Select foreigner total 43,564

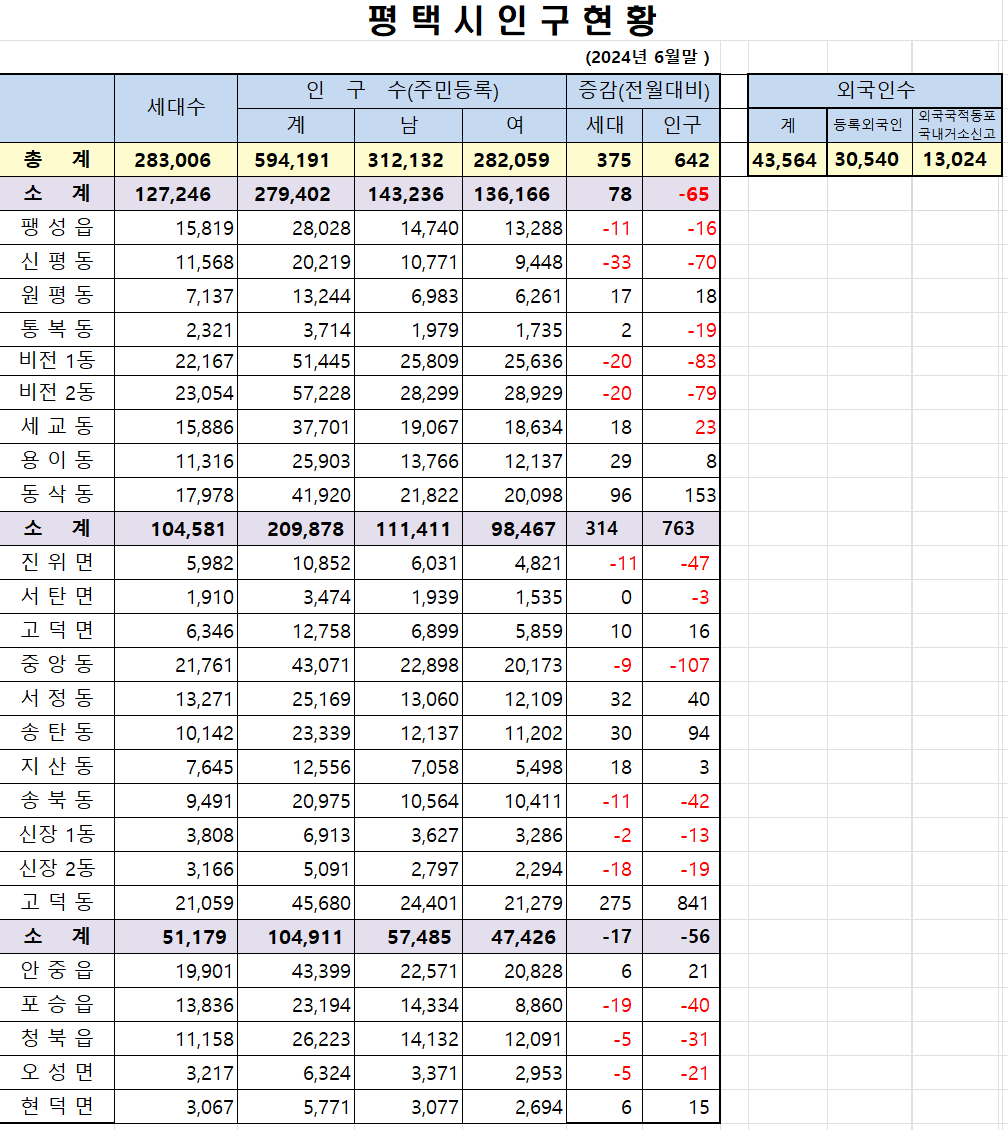click(x=785, y=160)
